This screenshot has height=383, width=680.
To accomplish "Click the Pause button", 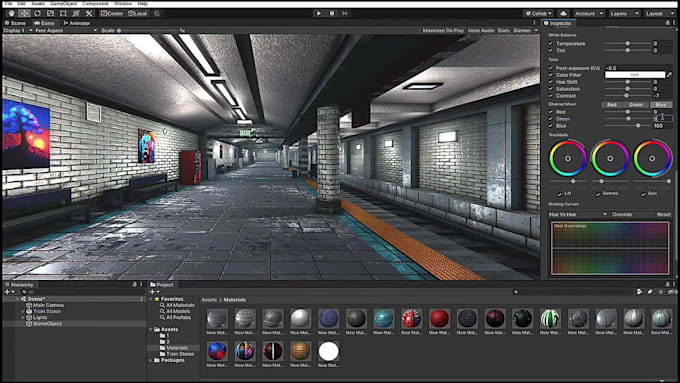I will coord(332,13).
